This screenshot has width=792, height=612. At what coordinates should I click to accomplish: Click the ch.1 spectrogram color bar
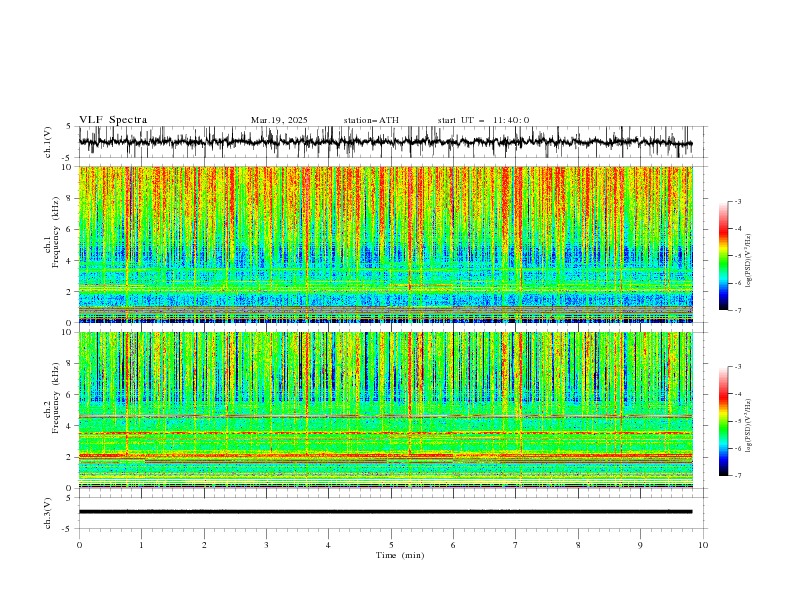723,256
